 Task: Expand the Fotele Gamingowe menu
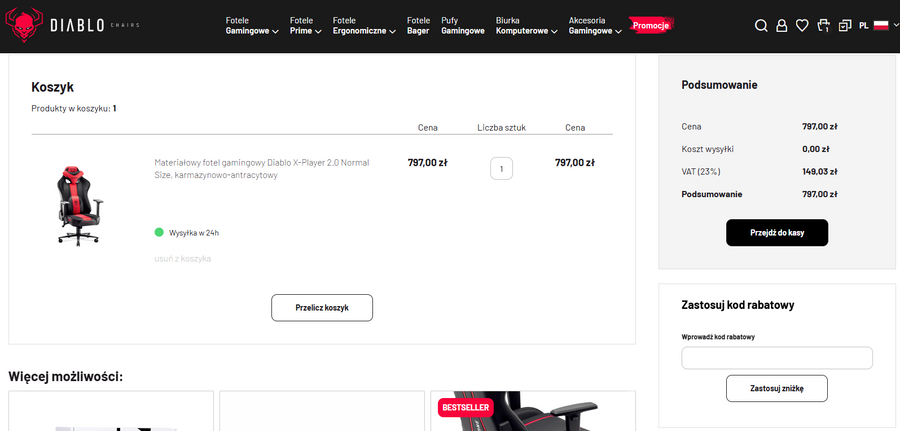point(252,25)
